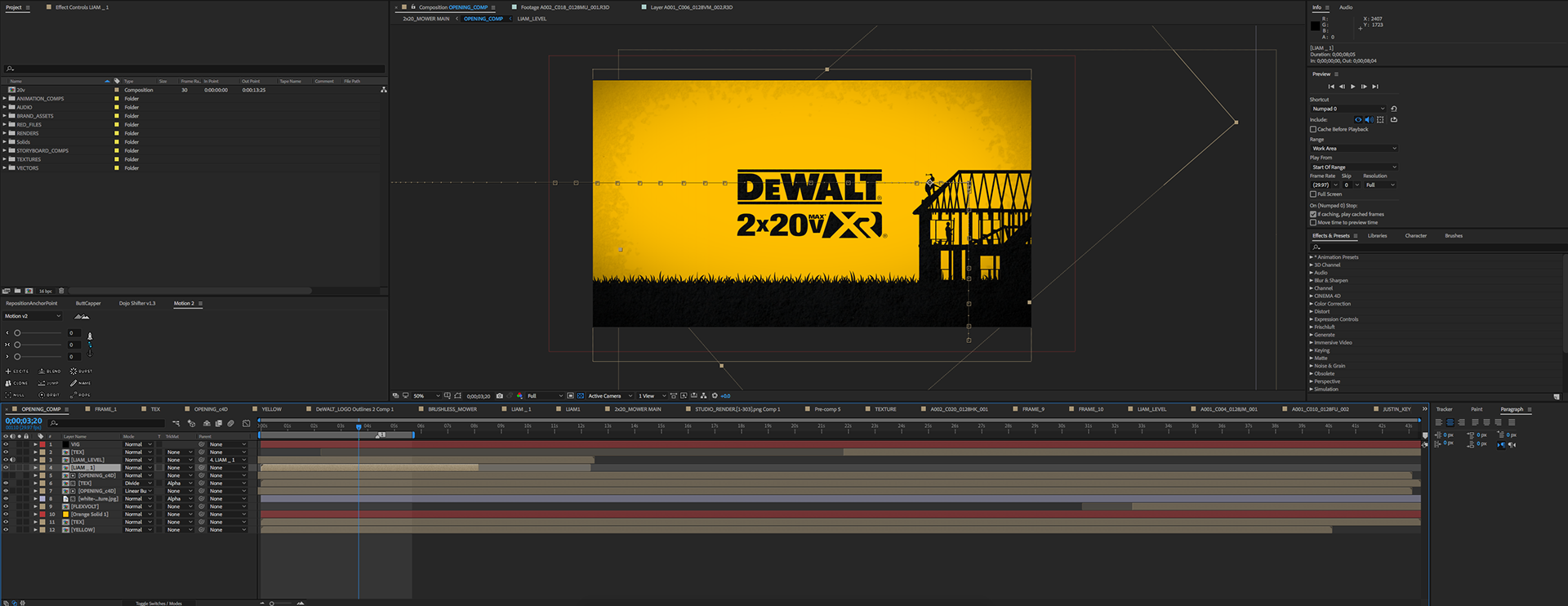Open the Motion v2 dropdown

[x=33, y=316]
